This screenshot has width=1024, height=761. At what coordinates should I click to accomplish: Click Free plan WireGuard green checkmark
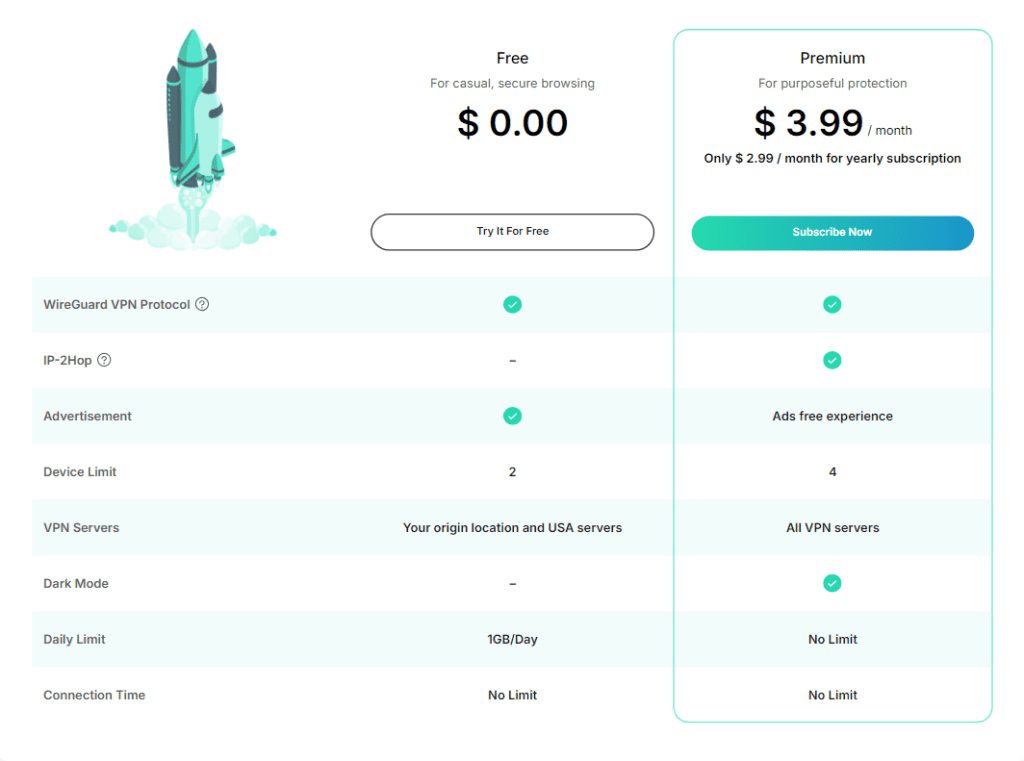[512, 304]
